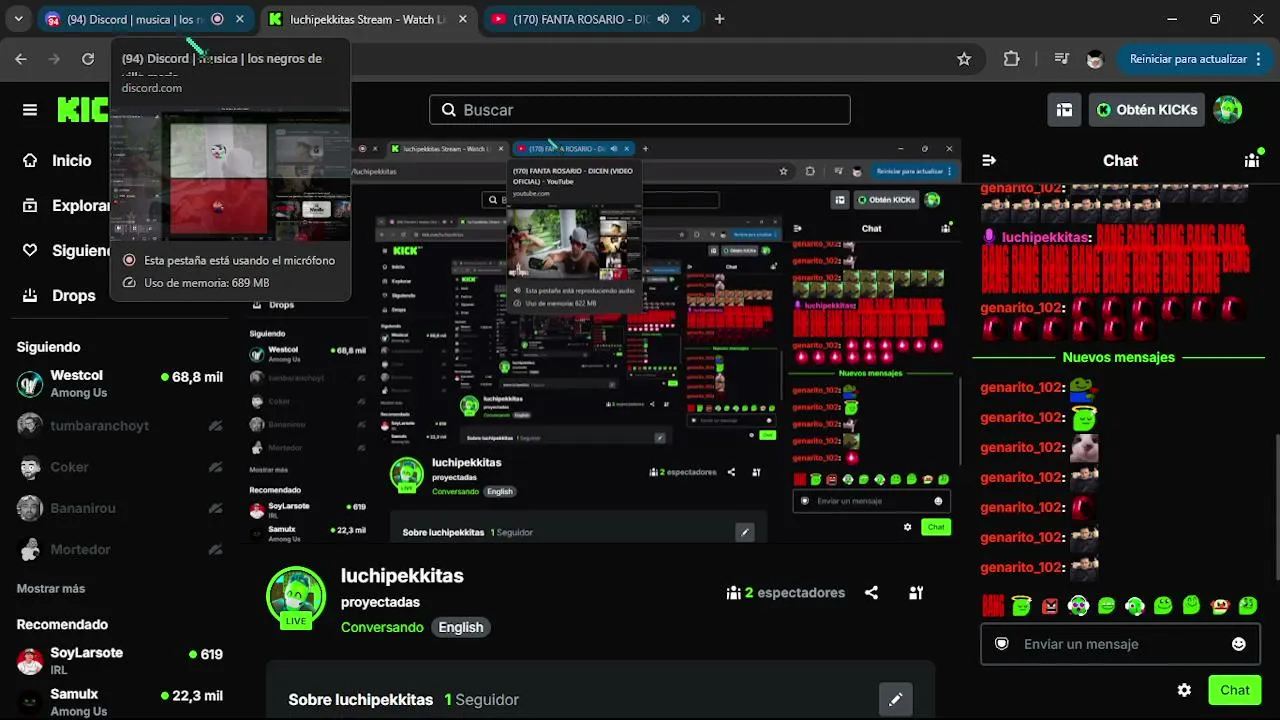Image resolution: width=1280 pixels, height=720 pixels.
Task: Show the chat users list icon
Action: (1252, 160)
